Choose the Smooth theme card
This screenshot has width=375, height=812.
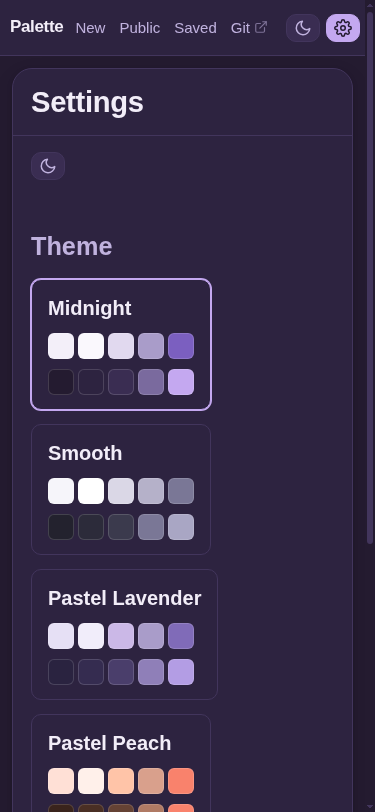click(x=121, y=489)
